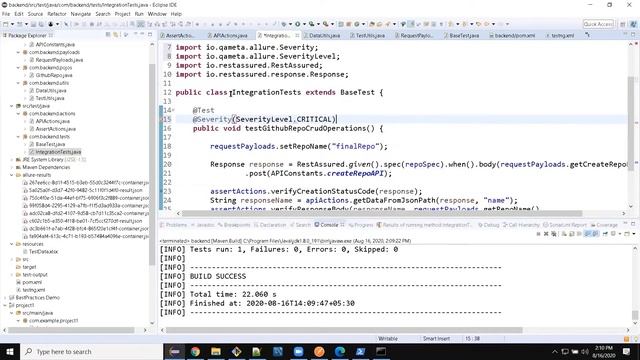Toggle Scroll Lock in Console toolbar
The width and height of the screenshot is (640, 360).
point(571,234)
